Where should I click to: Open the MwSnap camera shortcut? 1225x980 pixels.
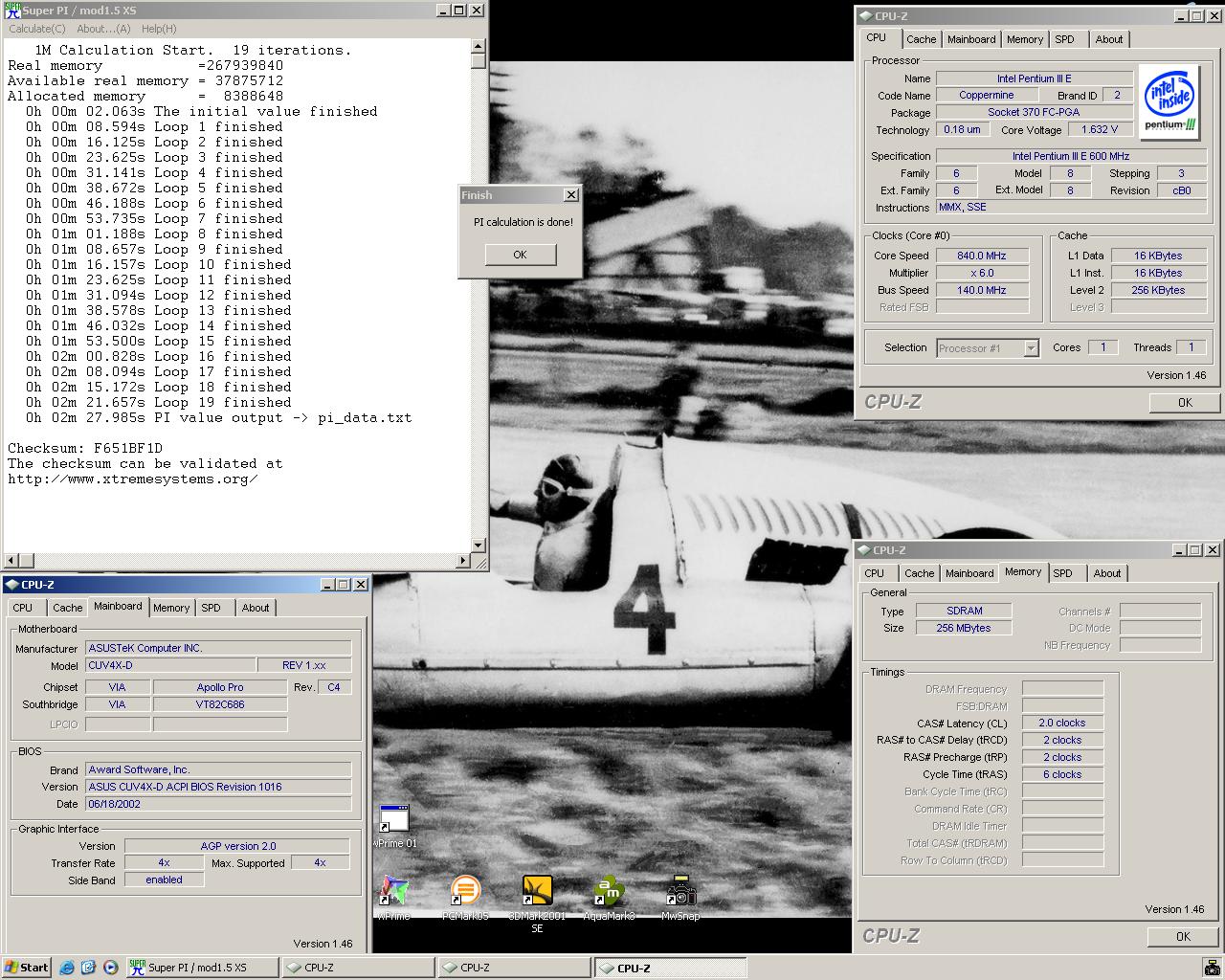[x=680, y=898]
